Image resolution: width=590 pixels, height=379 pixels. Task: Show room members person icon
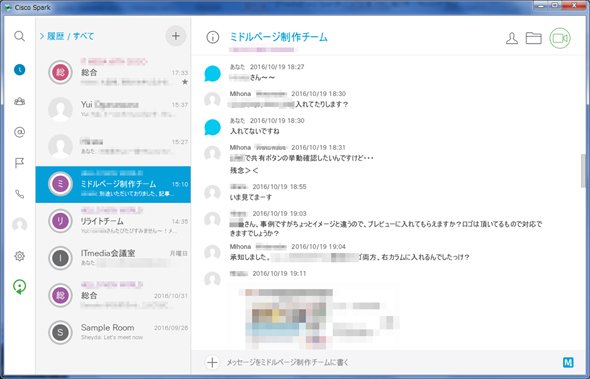(x=512, y=38)
